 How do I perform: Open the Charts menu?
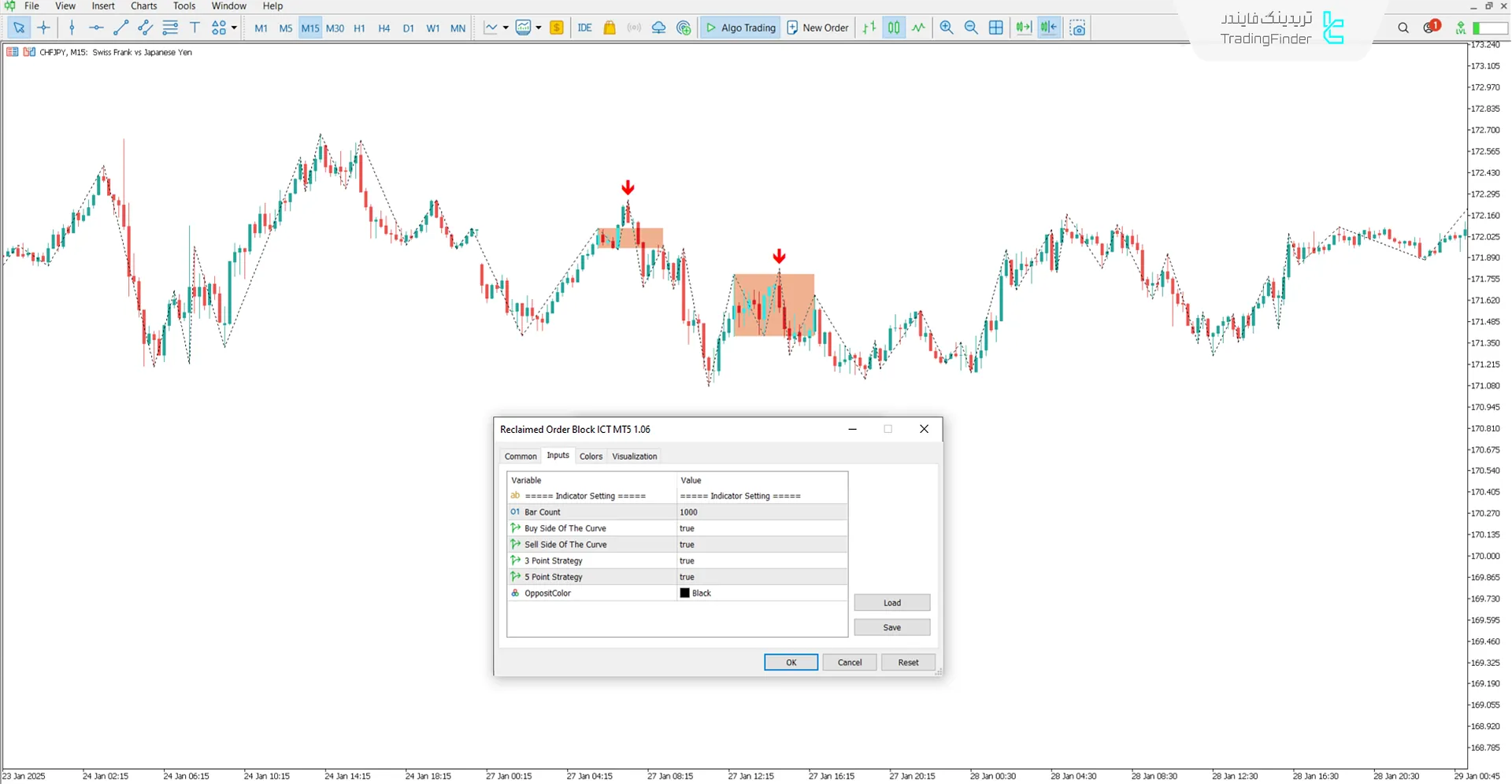[x=143, y=6]
